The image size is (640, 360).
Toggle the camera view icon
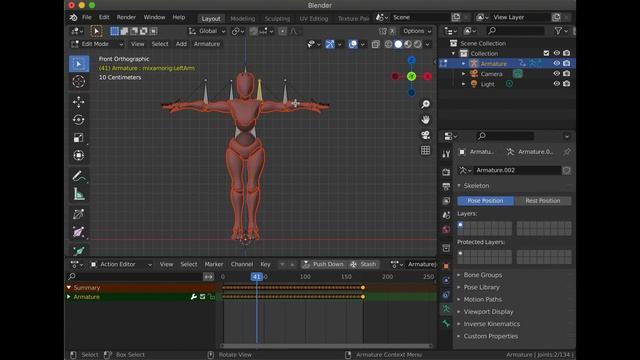[425, 135]
